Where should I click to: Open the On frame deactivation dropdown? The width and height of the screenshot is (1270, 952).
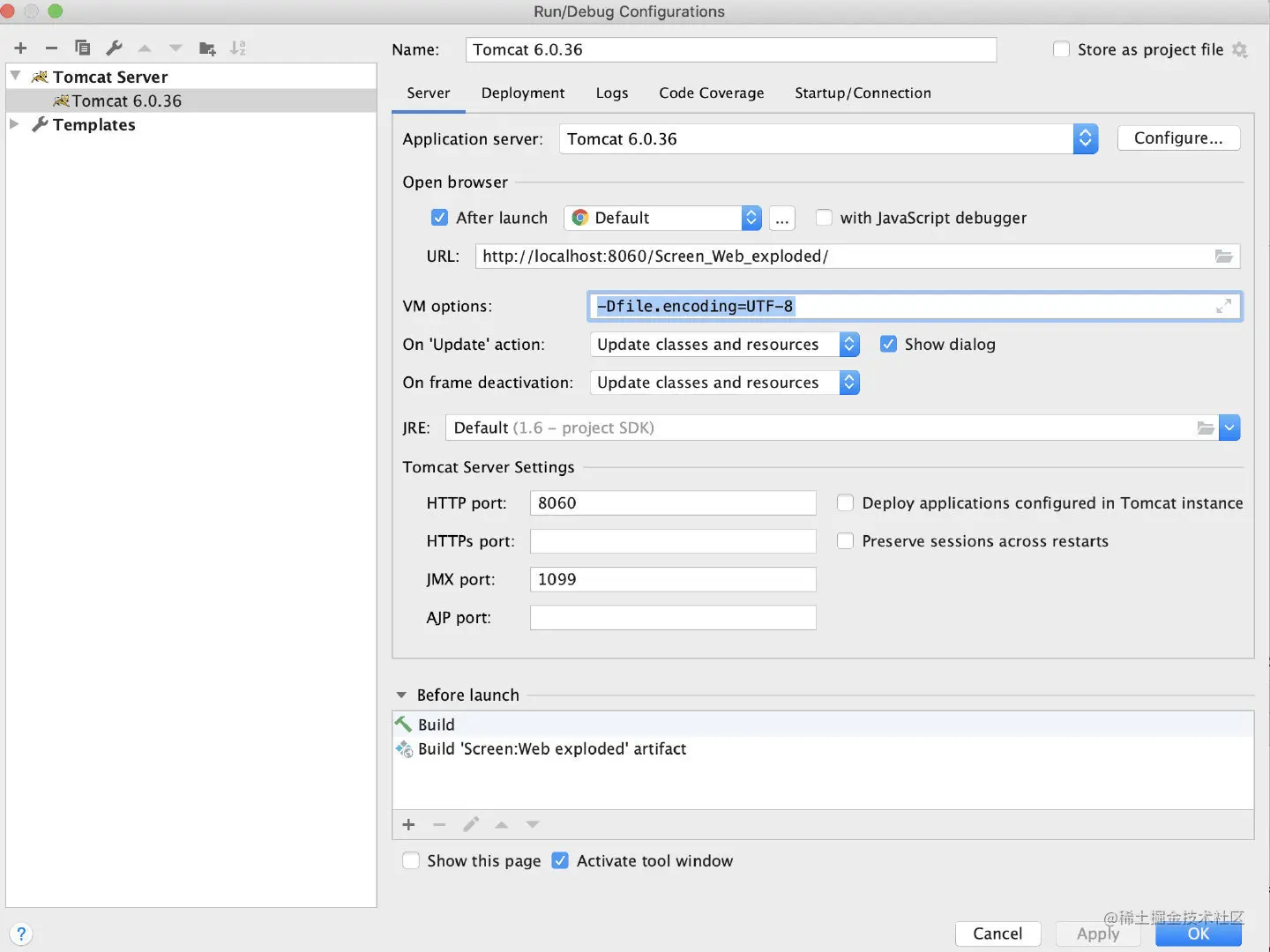coord(849,383)
